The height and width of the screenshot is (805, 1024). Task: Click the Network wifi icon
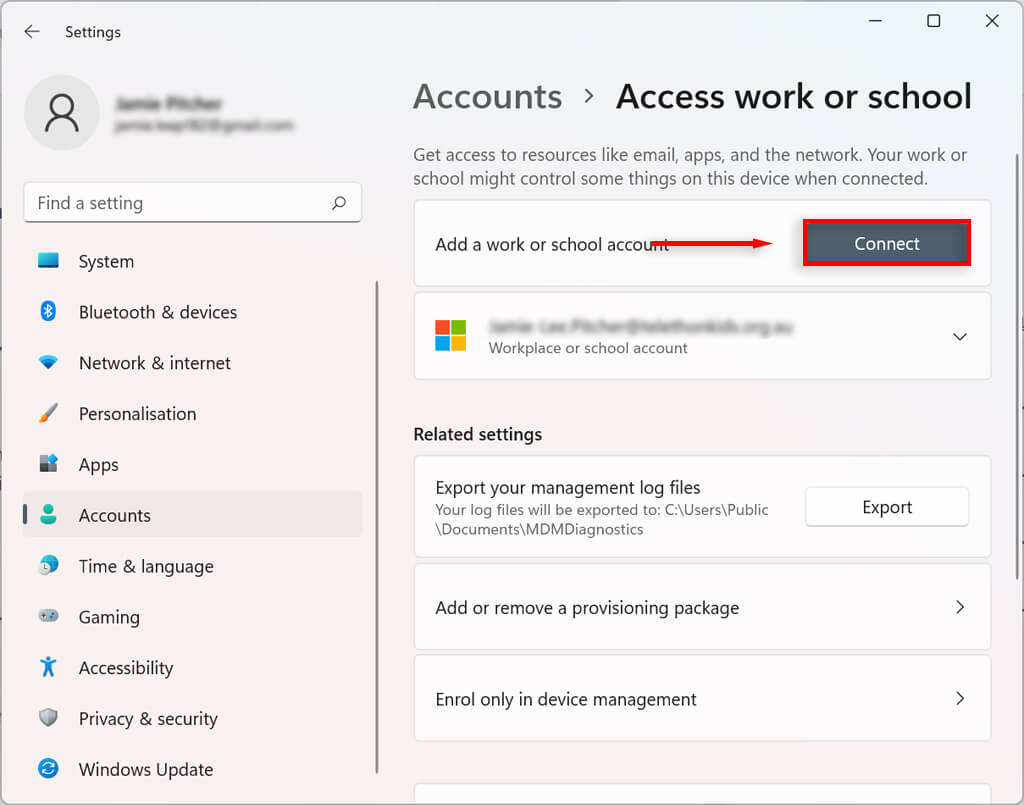coord(48,363)
